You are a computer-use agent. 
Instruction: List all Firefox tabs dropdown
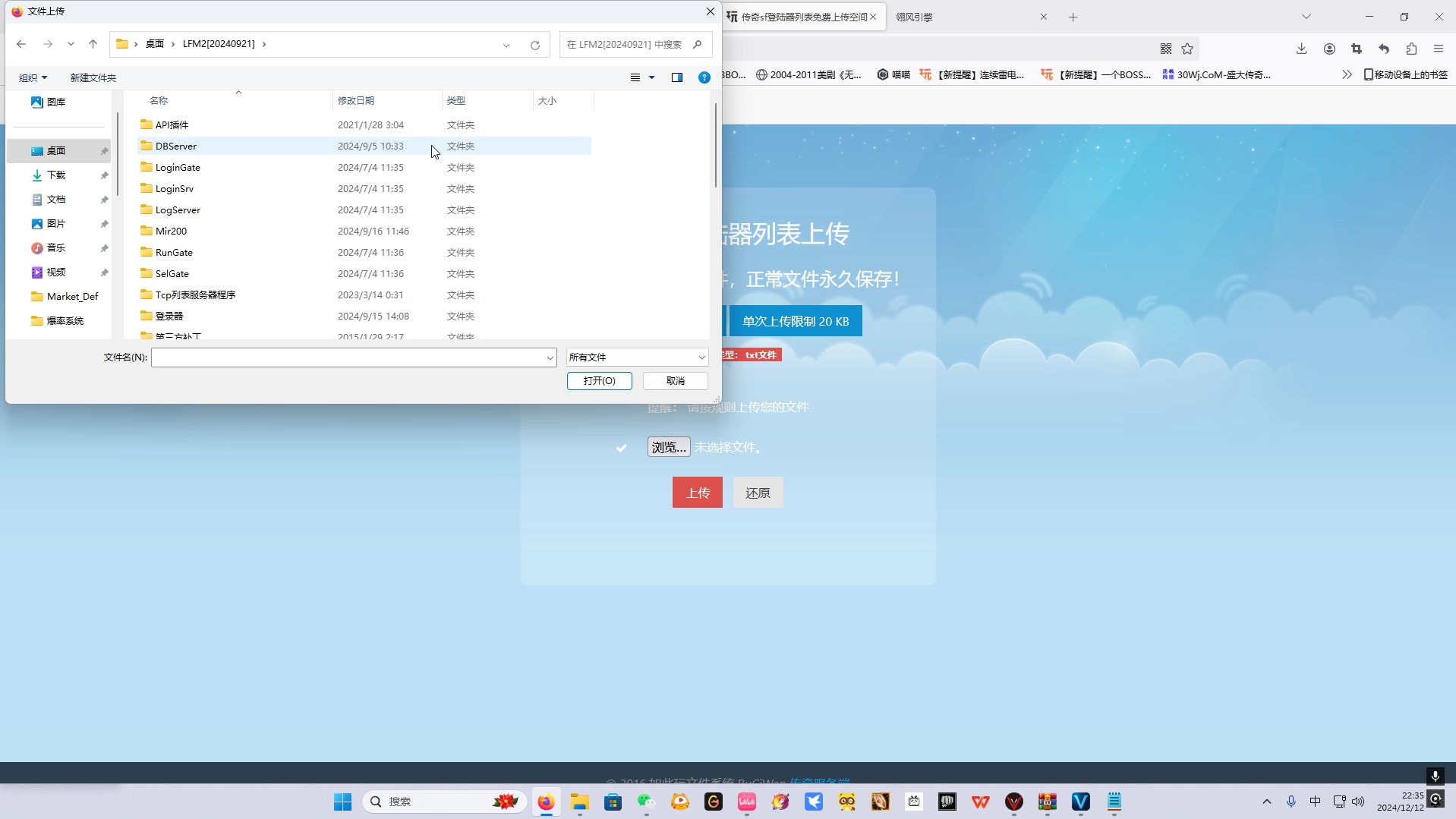pyautogui.click(x=1306, y=17)
